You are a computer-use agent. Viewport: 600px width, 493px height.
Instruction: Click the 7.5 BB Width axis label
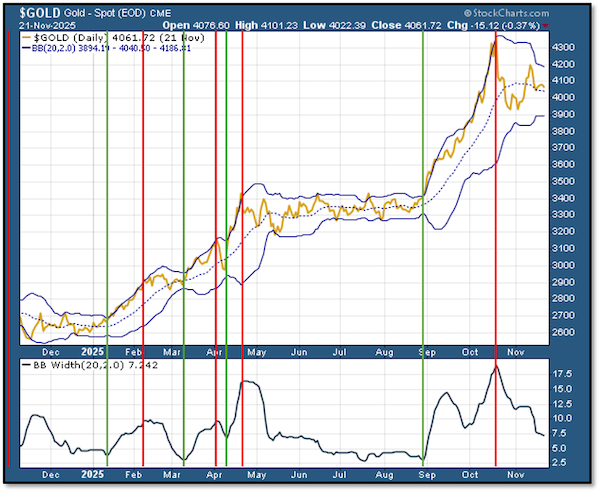coord(560,433)
